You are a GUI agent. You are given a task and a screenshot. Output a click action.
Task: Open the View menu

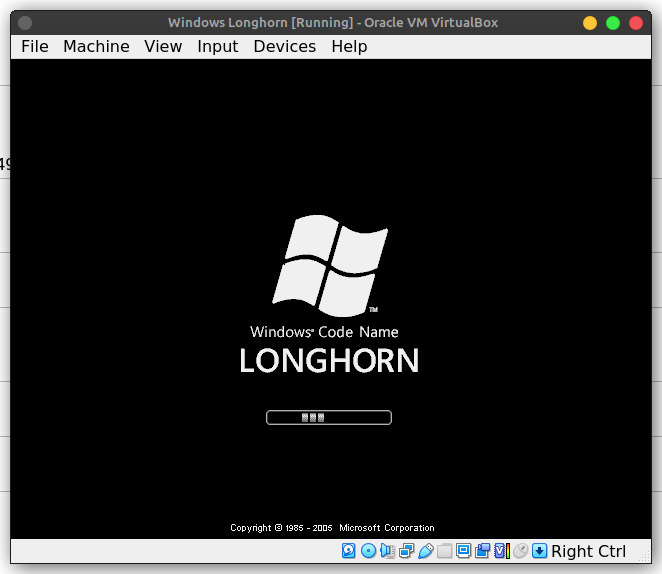163,46
